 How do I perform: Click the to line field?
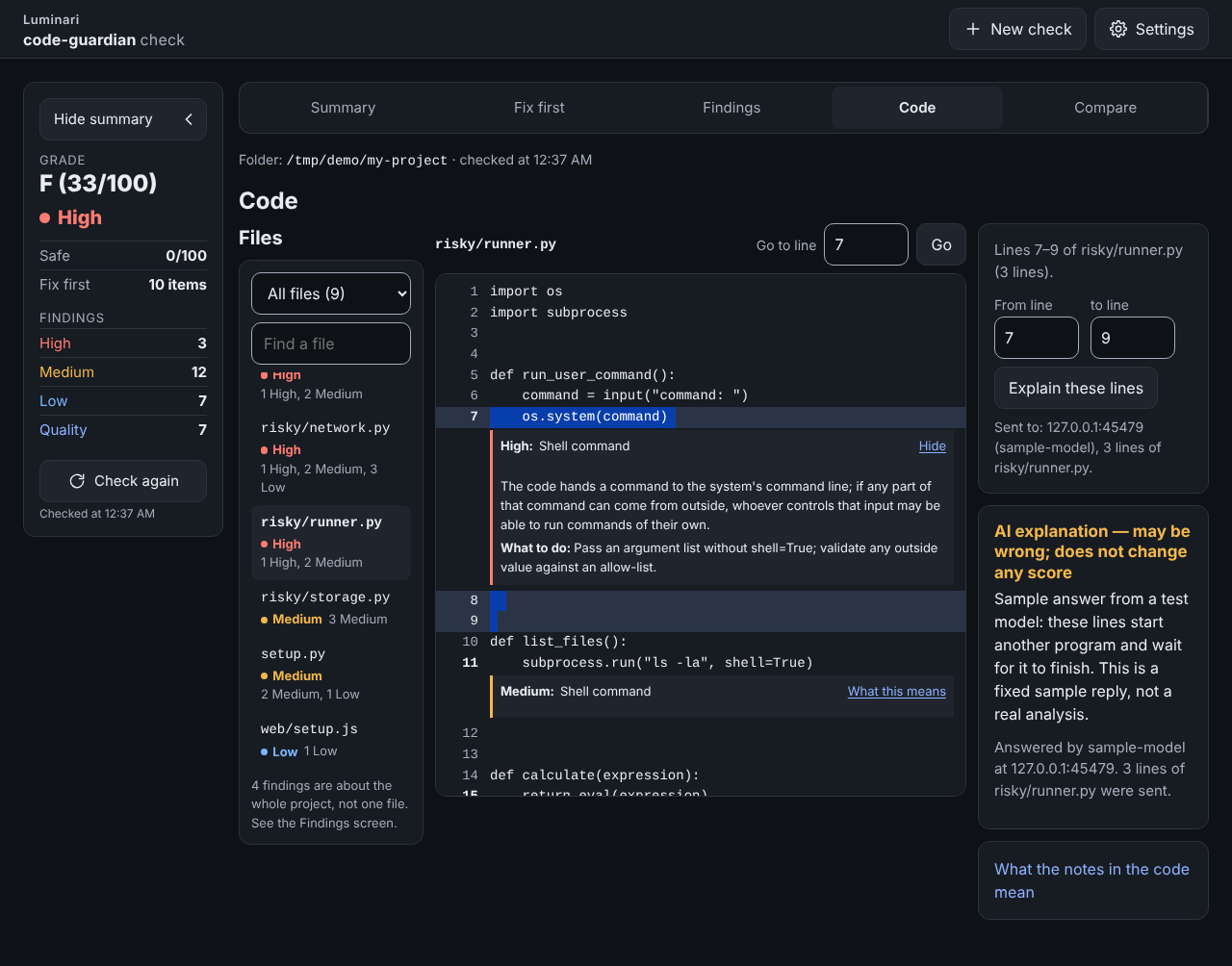coord(1133,338)
